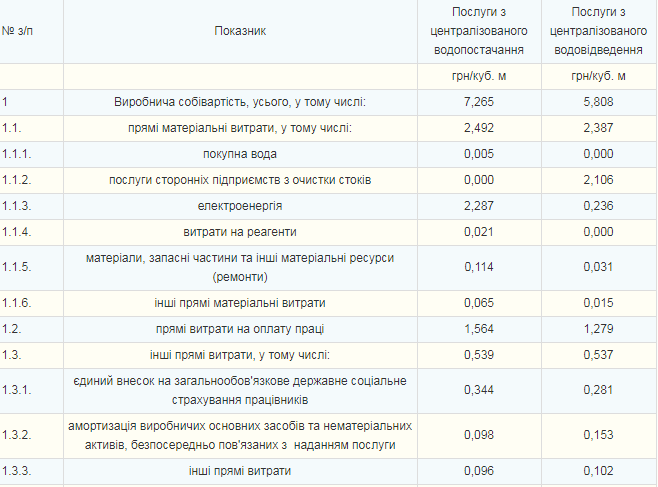Click the 'Послуги з централізованого водовідведення' header

coord(599,30)
